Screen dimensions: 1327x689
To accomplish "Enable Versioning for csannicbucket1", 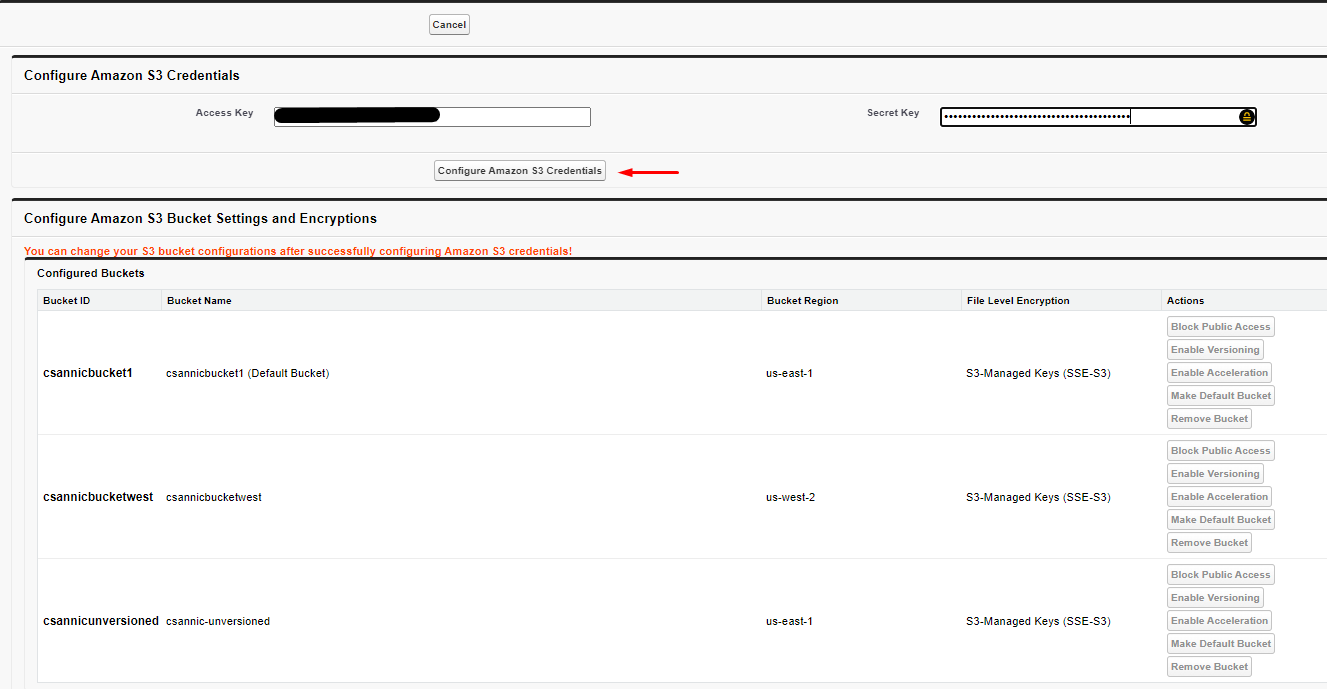I will pyautogui.click(x=1215, y=350).
